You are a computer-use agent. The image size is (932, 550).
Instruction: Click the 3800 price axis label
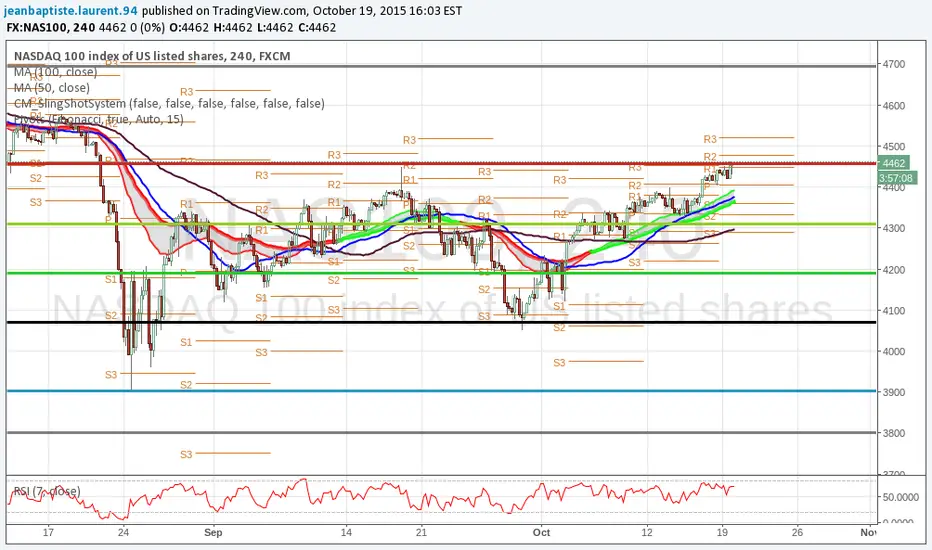pos(894,433)
